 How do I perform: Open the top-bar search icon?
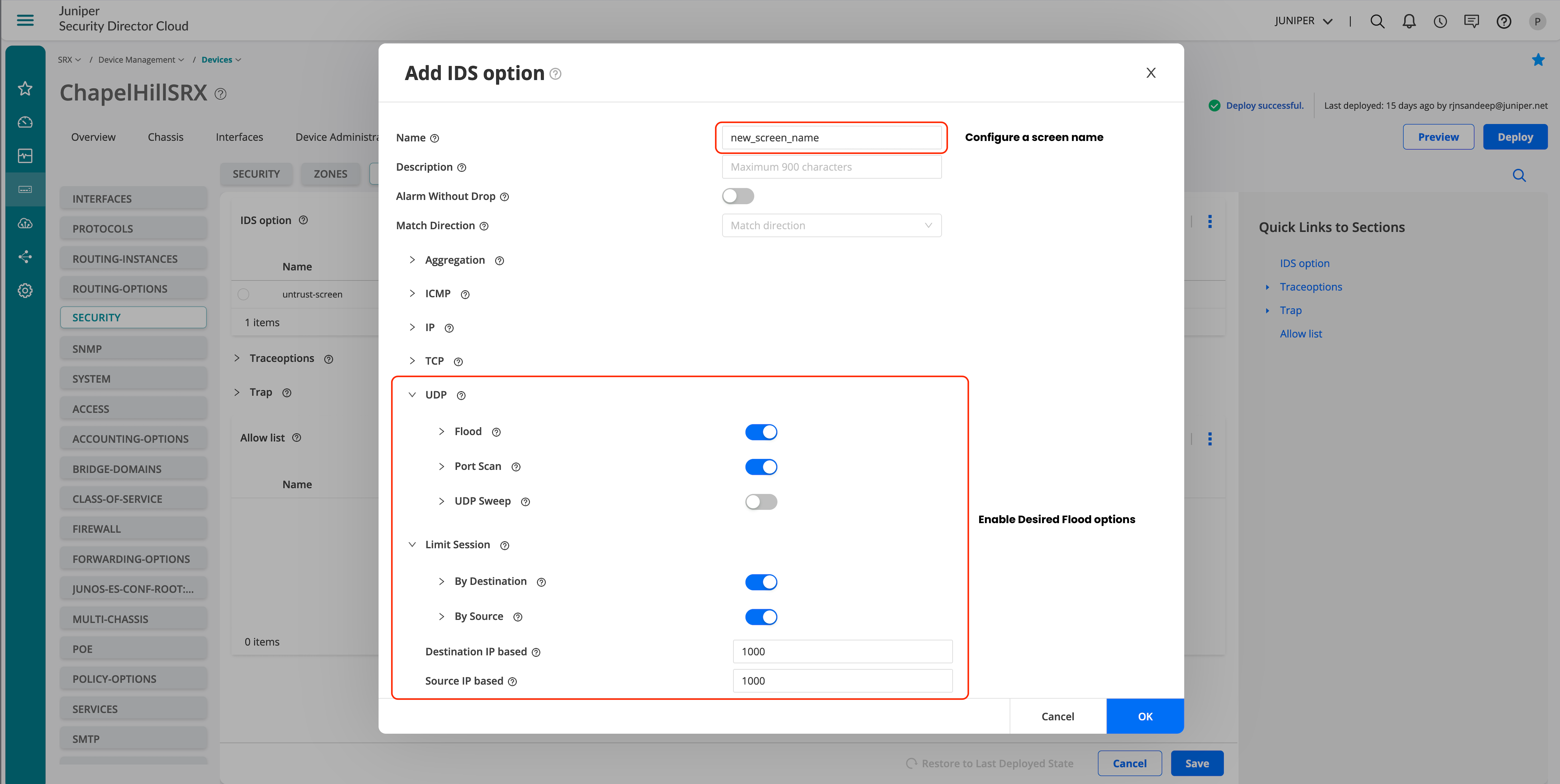coord(1377,21)
